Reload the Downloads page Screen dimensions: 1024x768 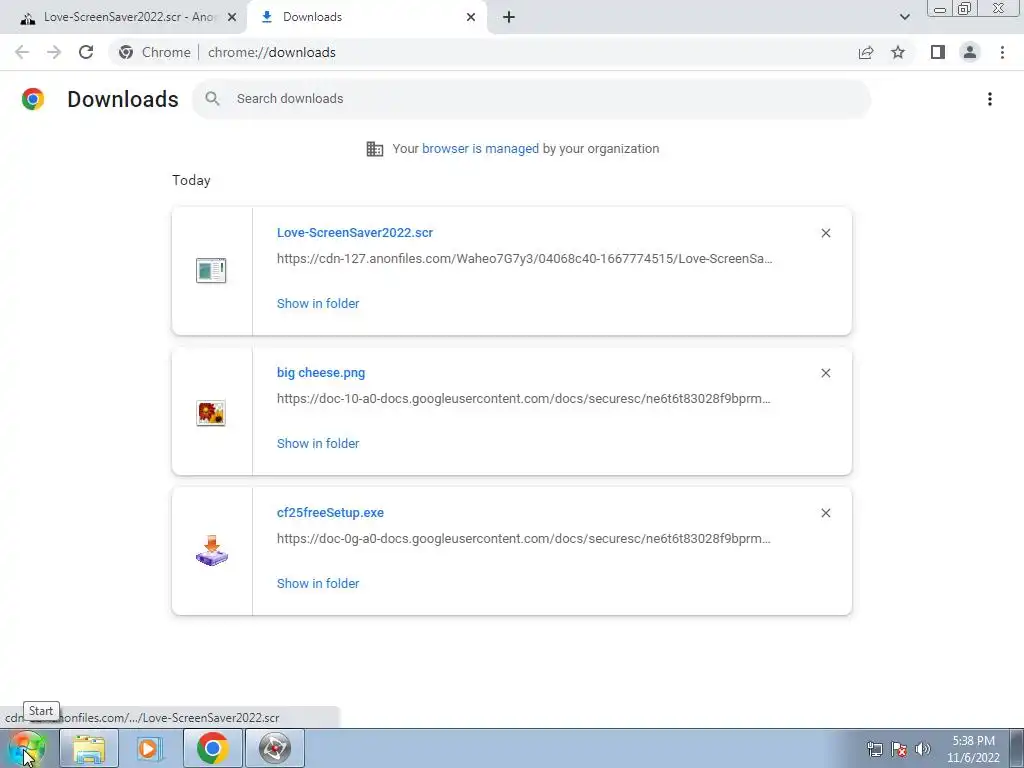[86, 52]
